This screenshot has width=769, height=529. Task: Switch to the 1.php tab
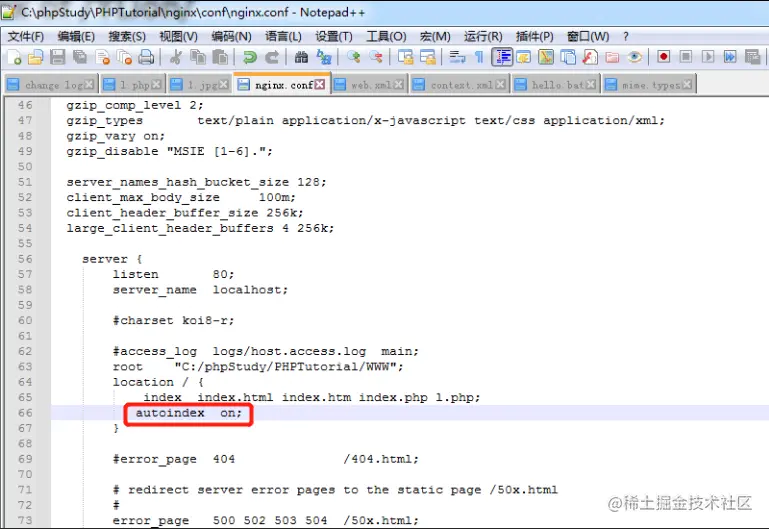(x=132, y=85)
